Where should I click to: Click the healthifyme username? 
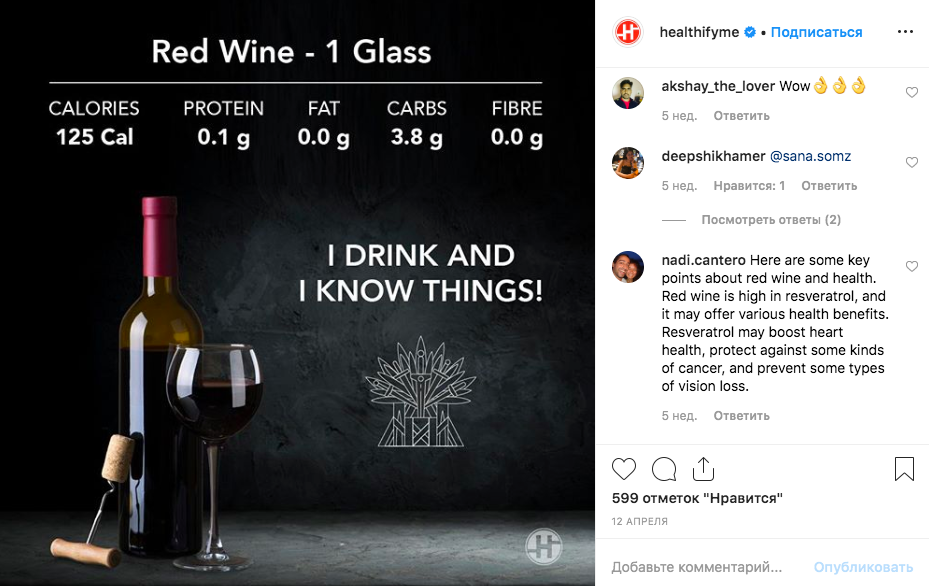tap(699, 32)
